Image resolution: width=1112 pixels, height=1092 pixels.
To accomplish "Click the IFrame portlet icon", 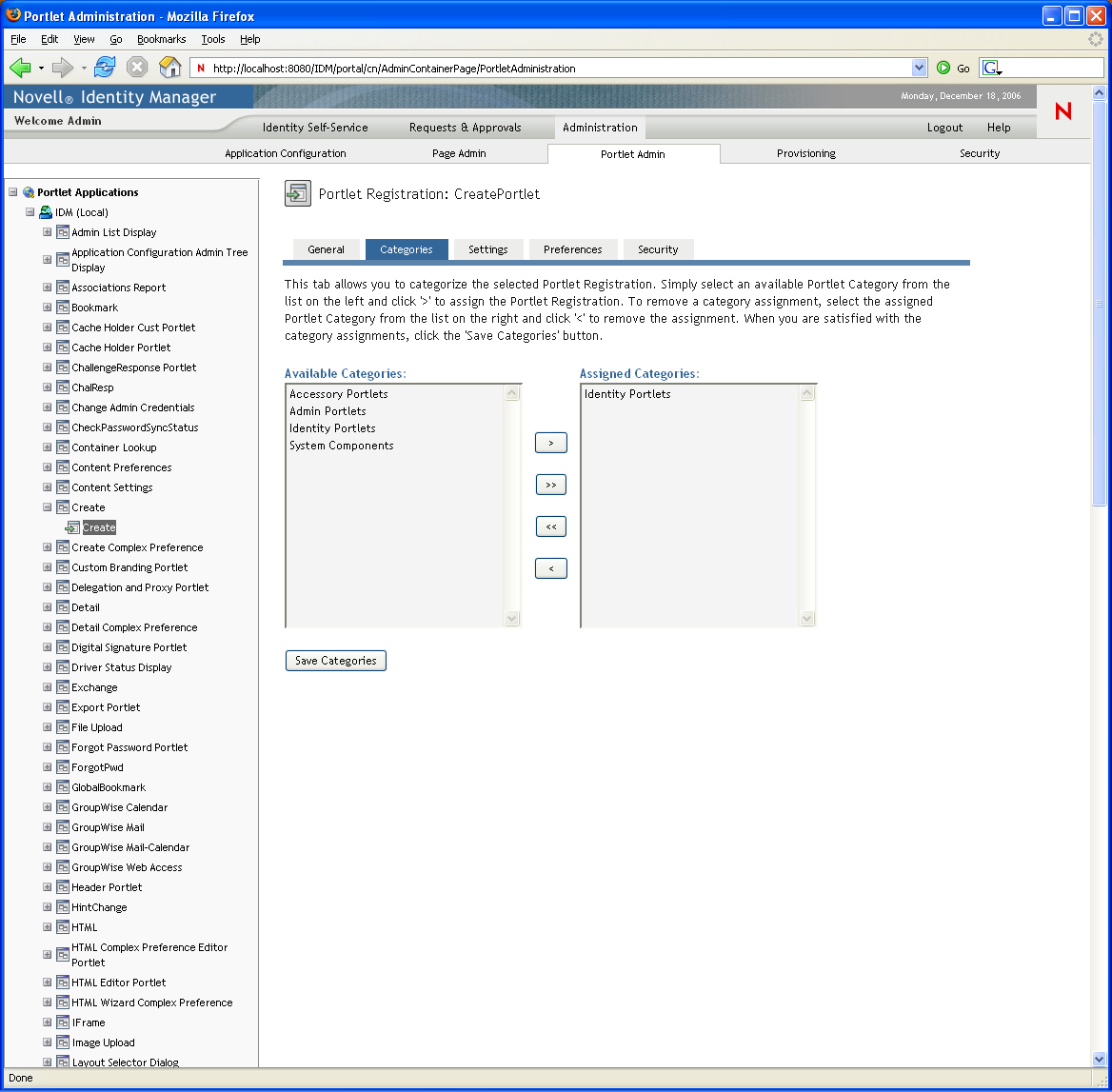I will pyautogui.click(x=63, y=1022).
